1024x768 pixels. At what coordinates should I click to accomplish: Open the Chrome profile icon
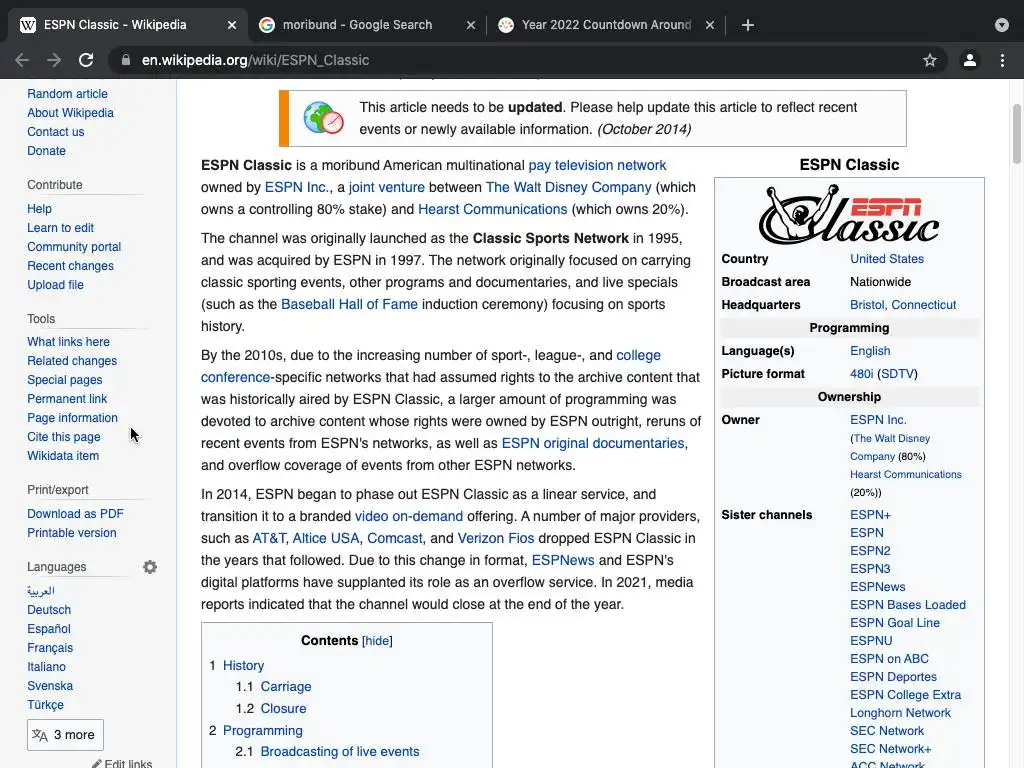(x=970, y=60)
